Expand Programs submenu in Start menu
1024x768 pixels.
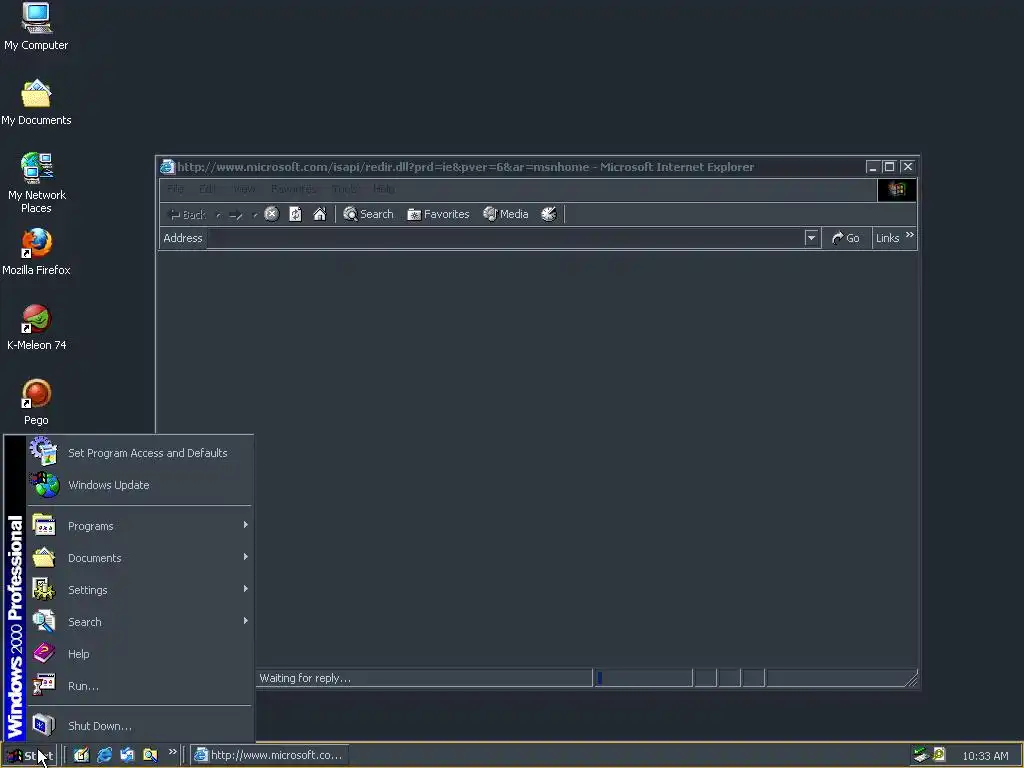click(x=139, y=526)
